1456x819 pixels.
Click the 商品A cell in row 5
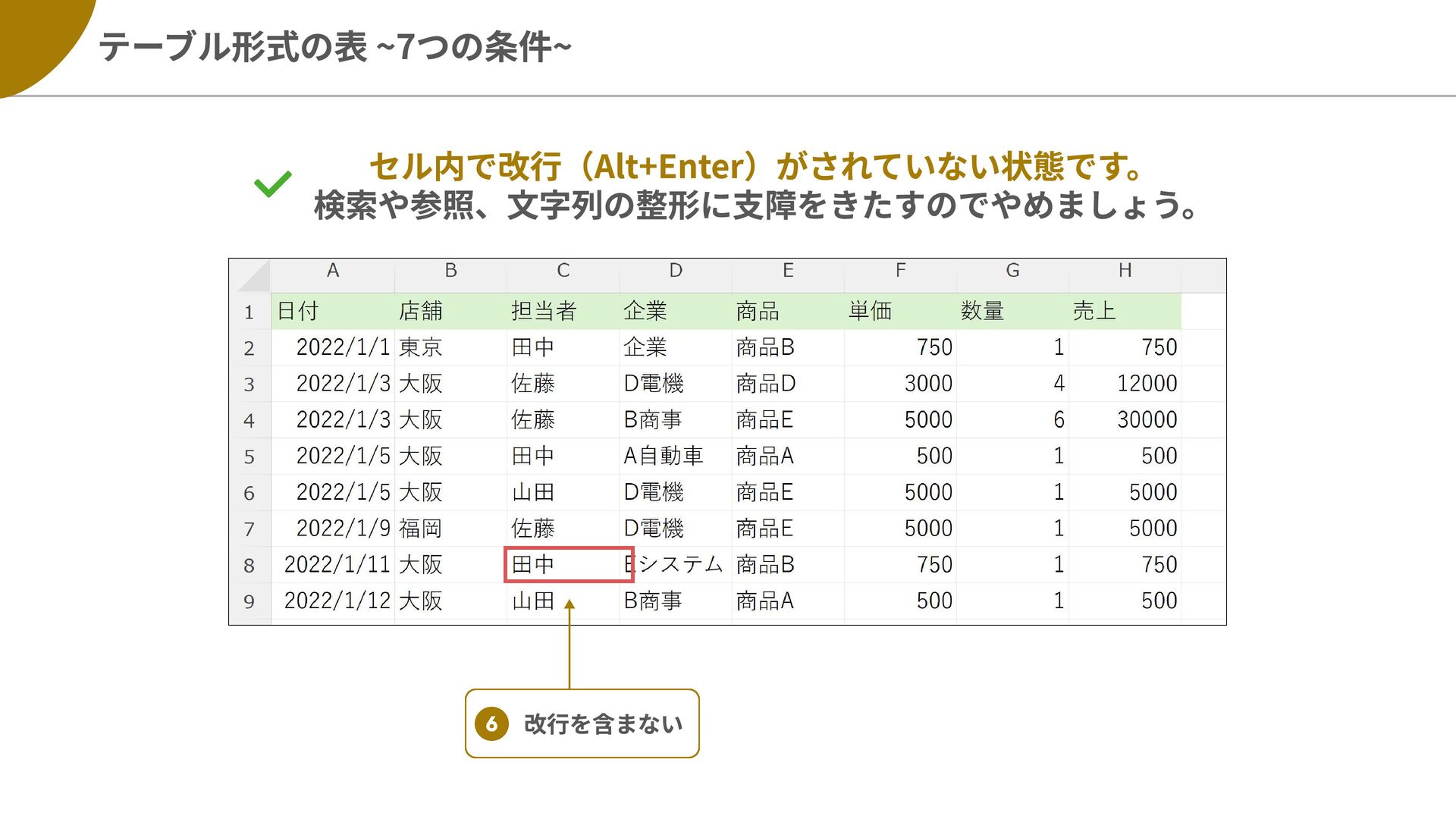788,457
